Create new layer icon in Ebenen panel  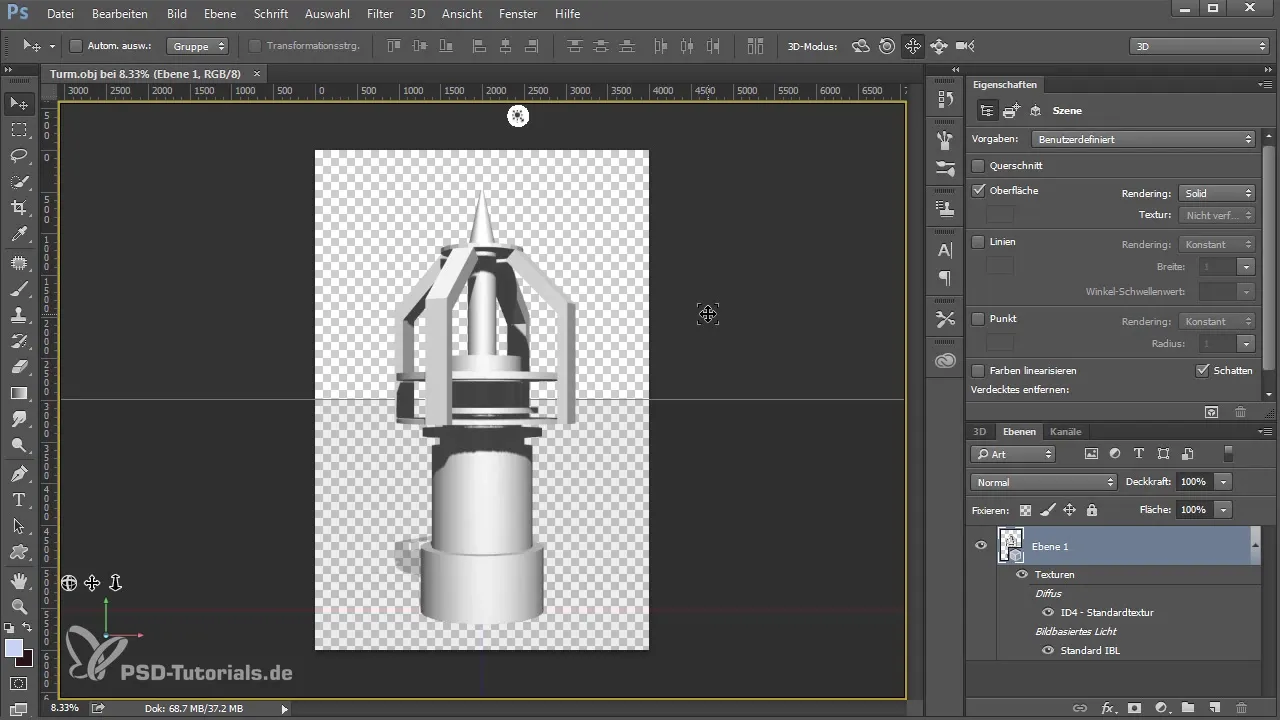1214,708
